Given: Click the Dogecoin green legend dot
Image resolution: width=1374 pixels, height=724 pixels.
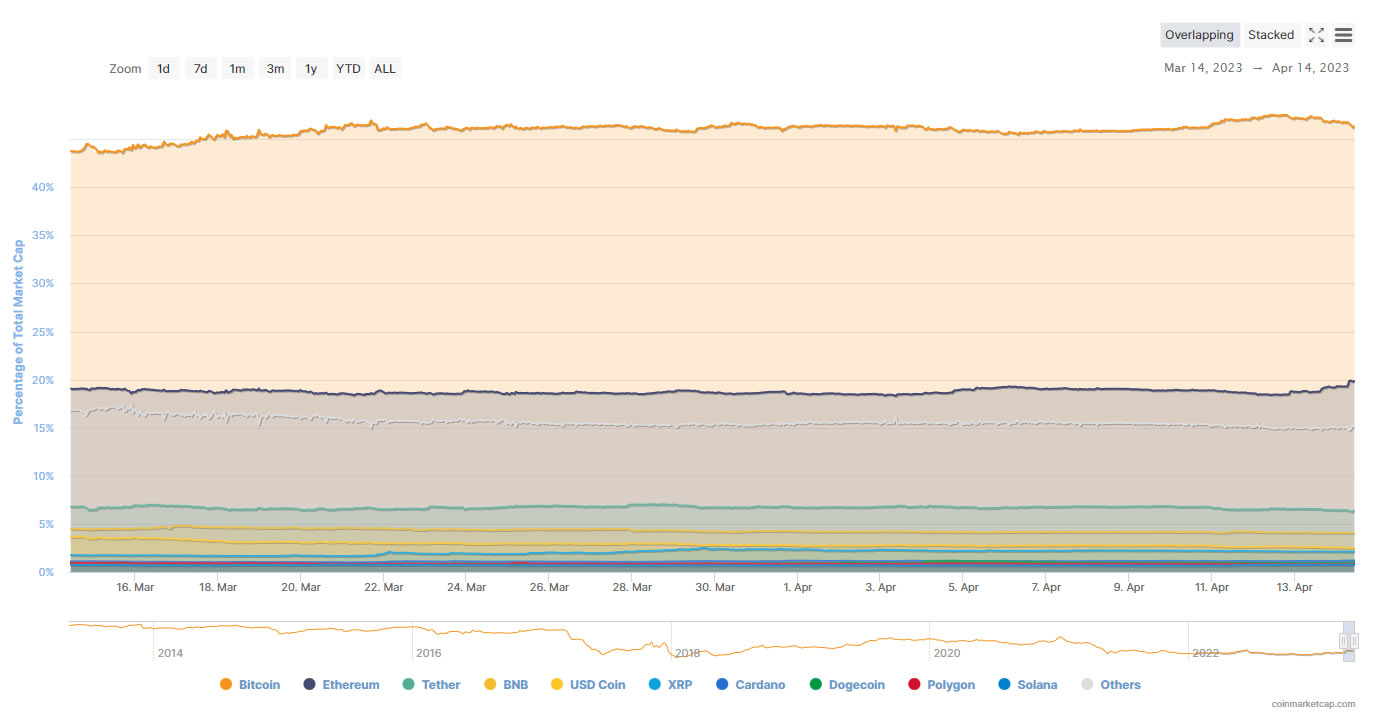Looking at the screenshot, I should point(815,685).
